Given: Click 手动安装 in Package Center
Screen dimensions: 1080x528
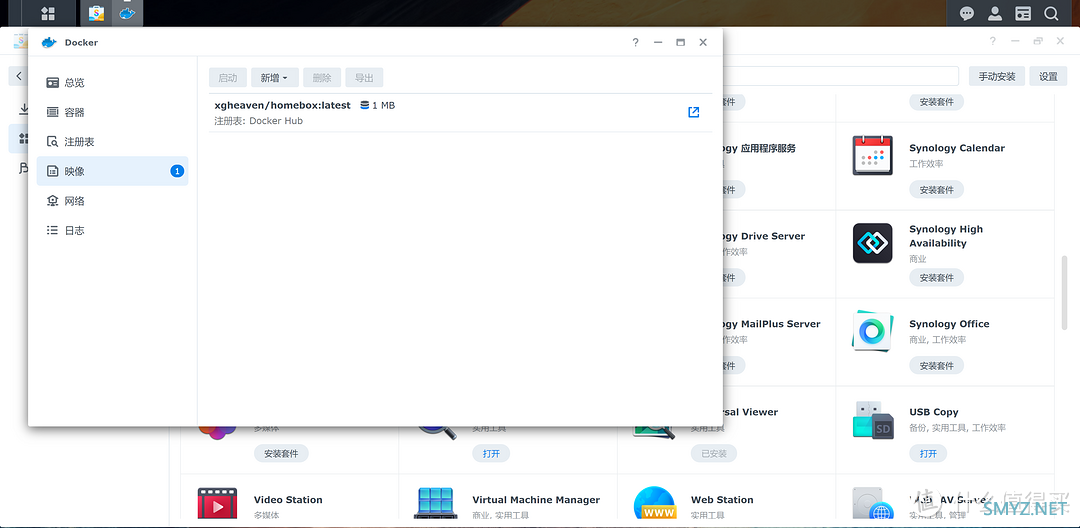Looking at the screenshot, I should pos(997,76).
